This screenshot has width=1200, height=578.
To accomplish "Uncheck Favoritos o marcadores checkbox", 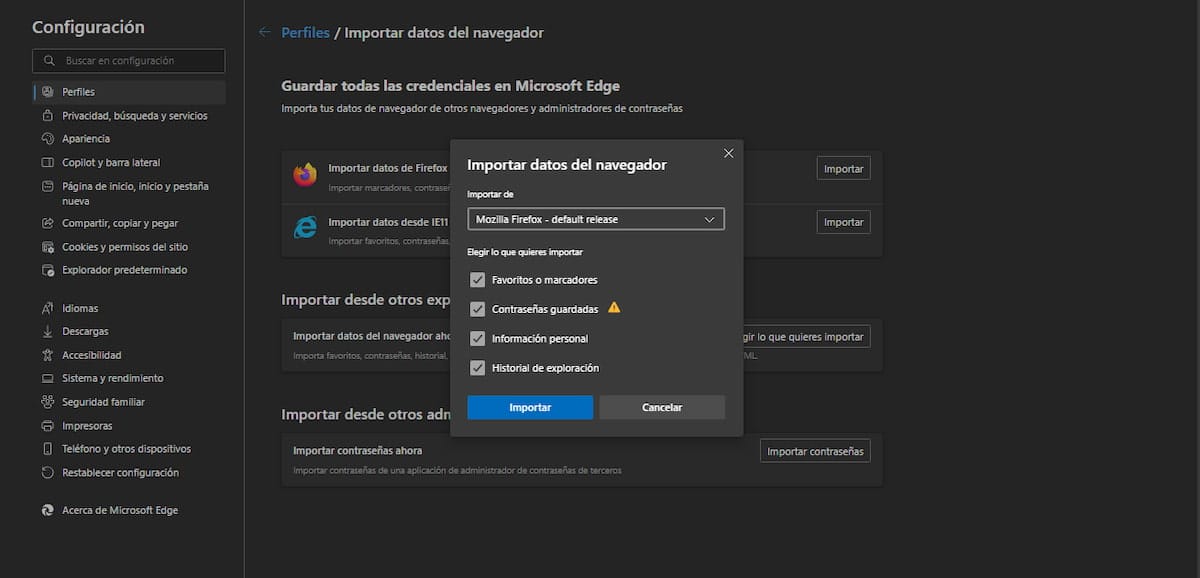I will coord(477,280).
